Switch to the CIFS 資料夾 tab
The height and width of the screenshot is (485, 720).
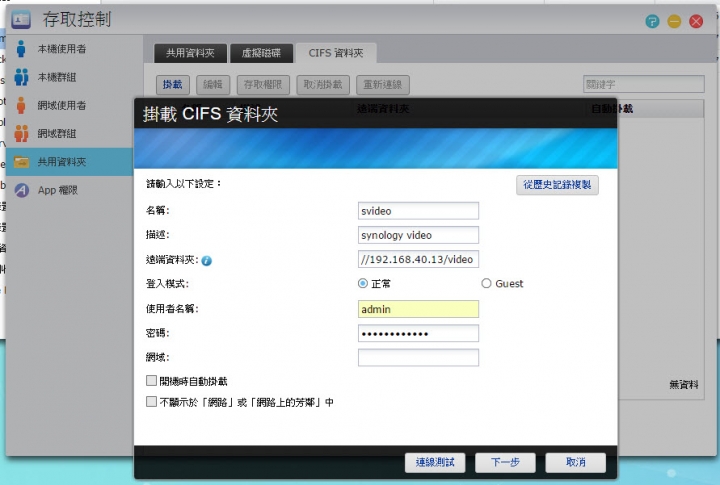pos(336,53)
